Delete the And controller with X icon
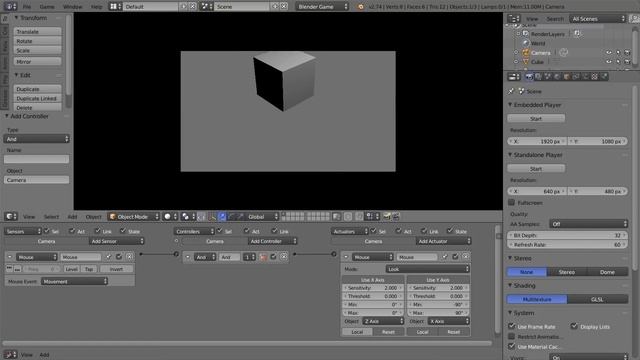This screenshot has width=640, height=360. click(x=284, y=257)
